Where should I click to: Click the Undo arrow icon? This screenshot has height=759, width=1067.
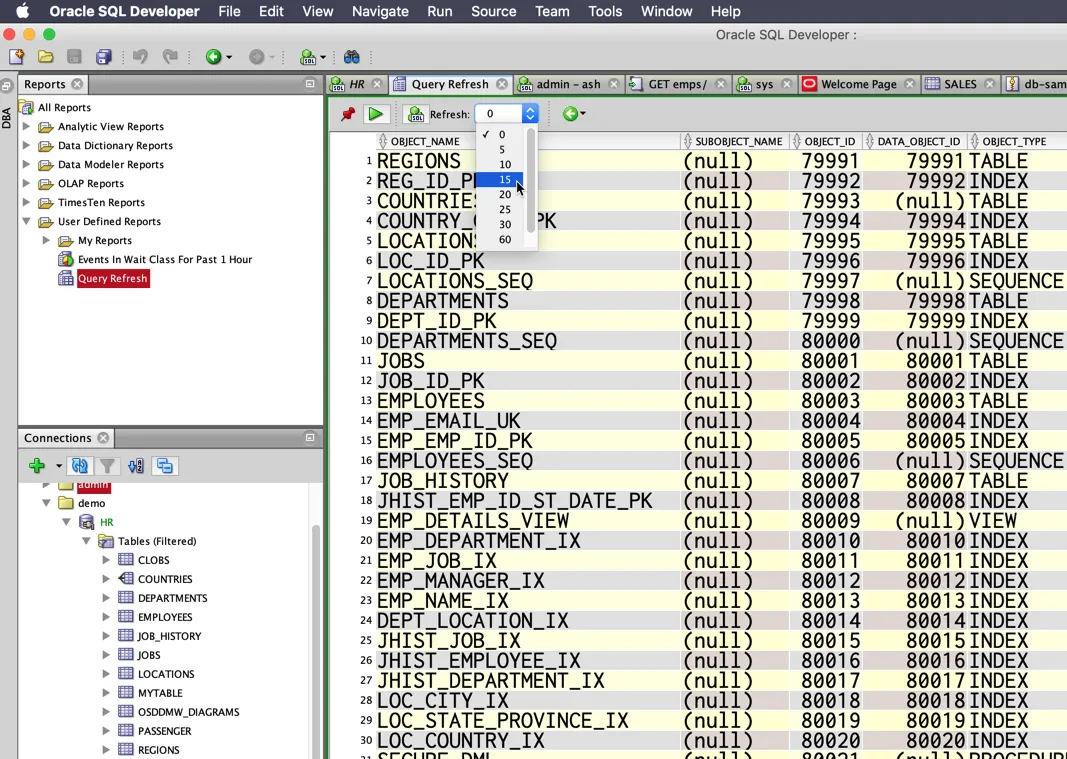140,56
